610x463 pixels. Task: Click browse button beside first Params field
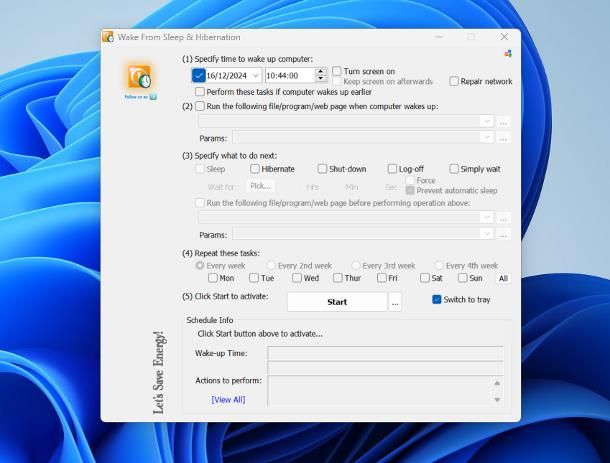[503, 138]
